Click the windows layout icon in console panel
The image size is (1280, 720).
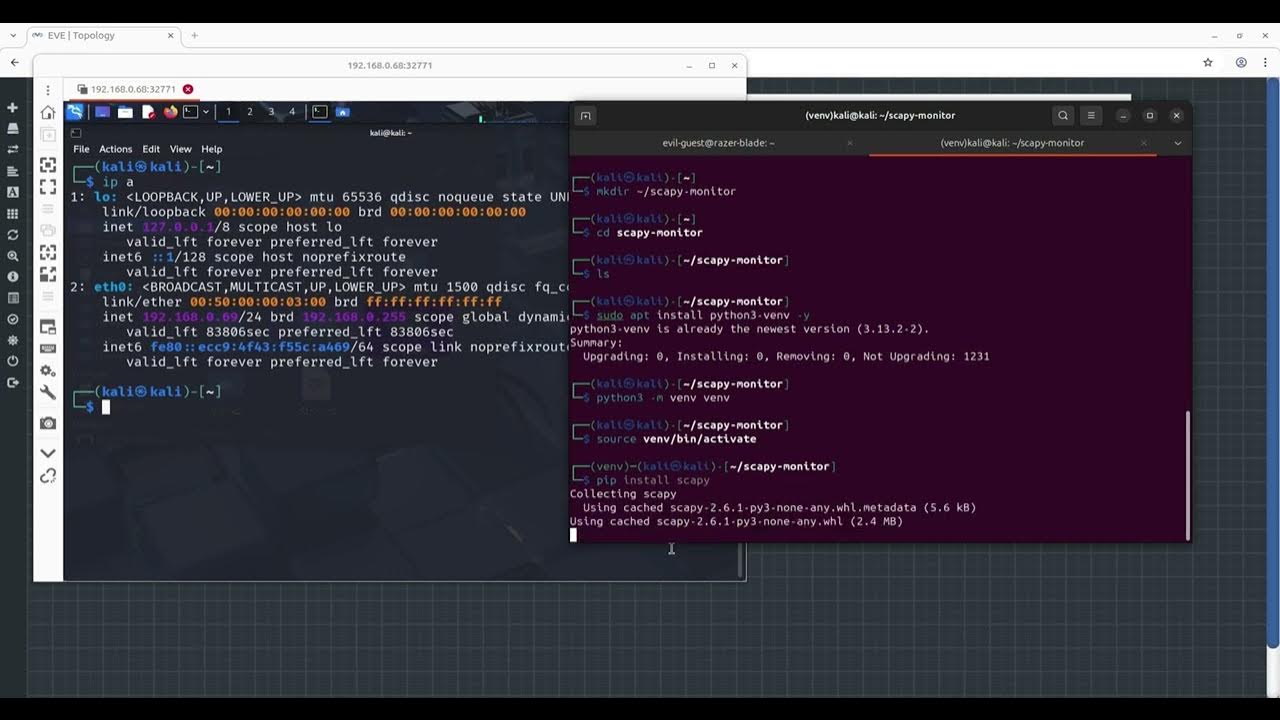(48, 327)
